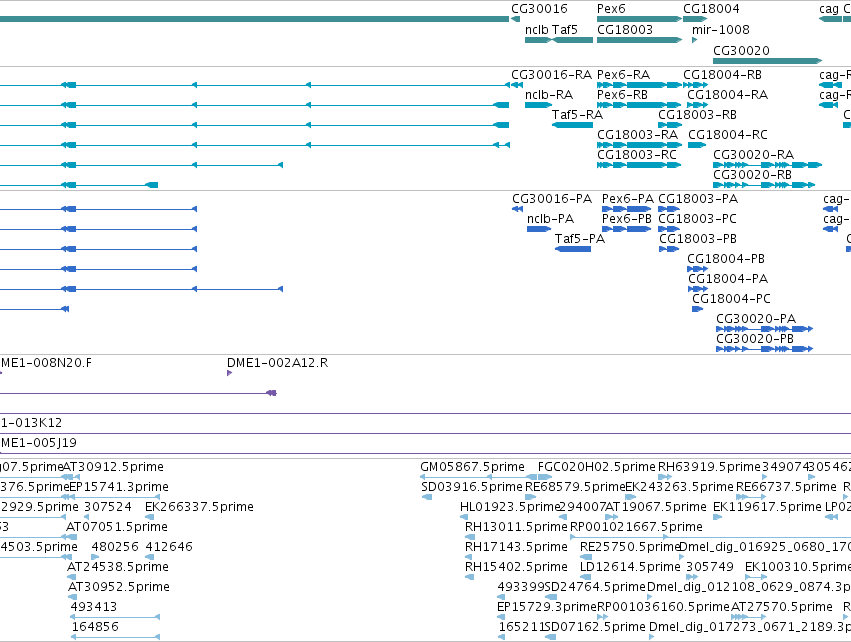Image resolution: width=851 pixels, height=642 pixels.
Task: Click protein CG18004-PC
Action: 731,299
